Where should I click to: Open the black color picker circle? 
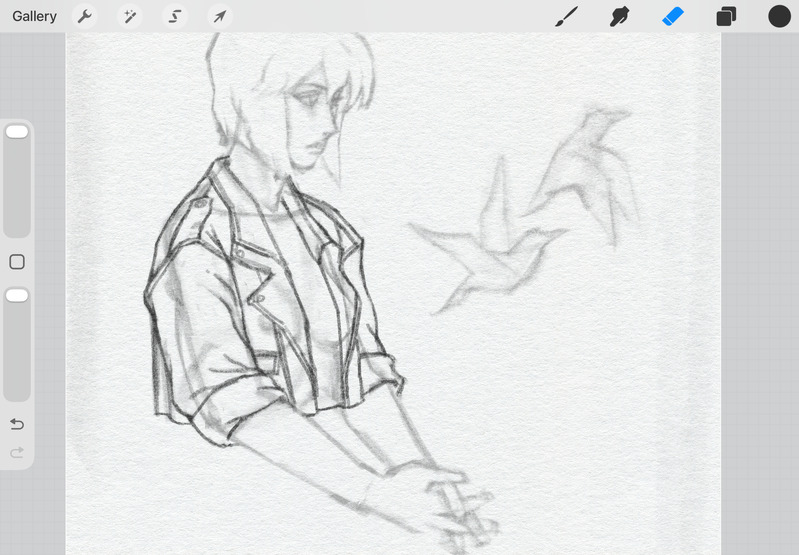(x=779, y=16)
